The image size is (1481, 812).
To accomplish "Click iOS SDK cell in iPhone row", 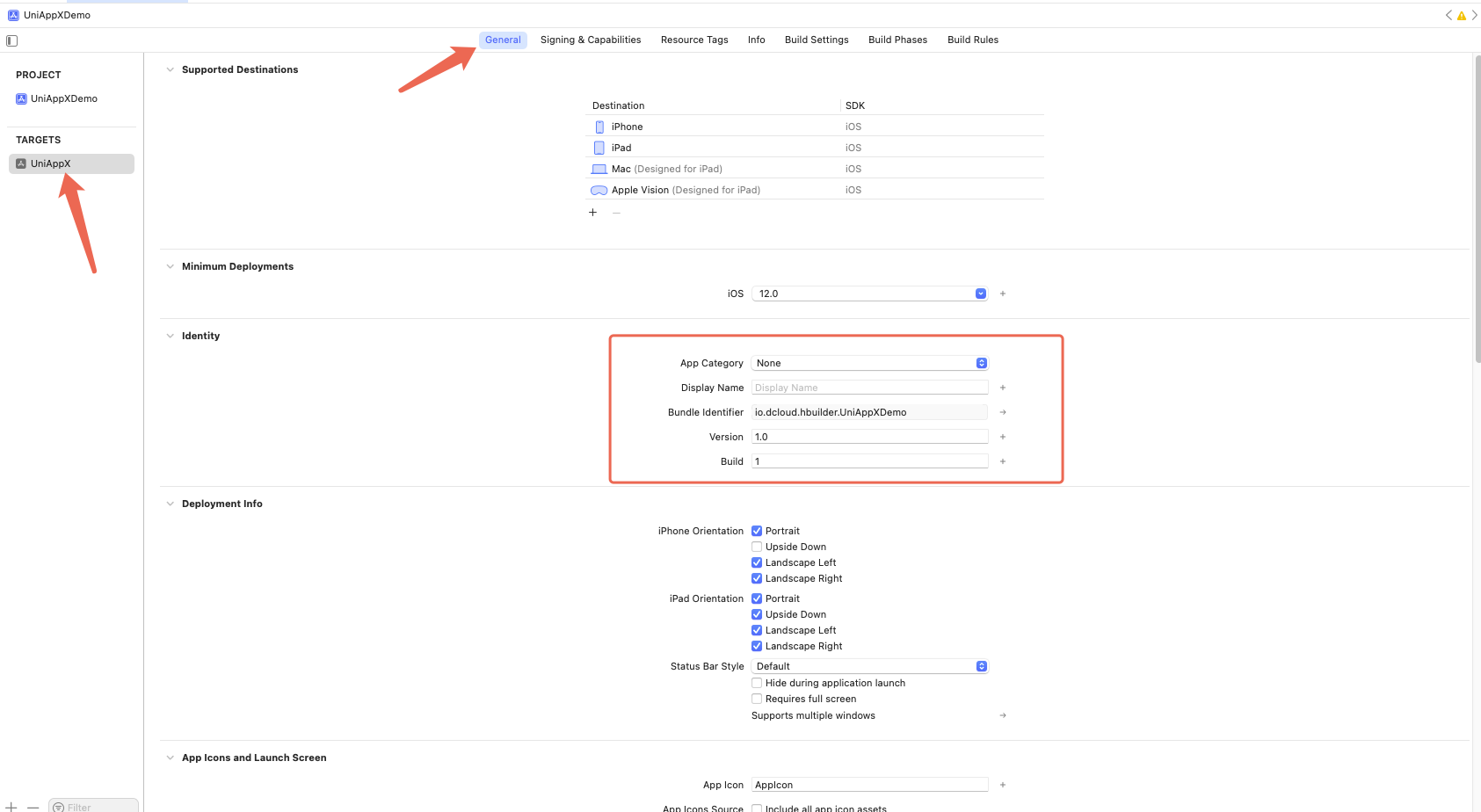I will [853, 127].
